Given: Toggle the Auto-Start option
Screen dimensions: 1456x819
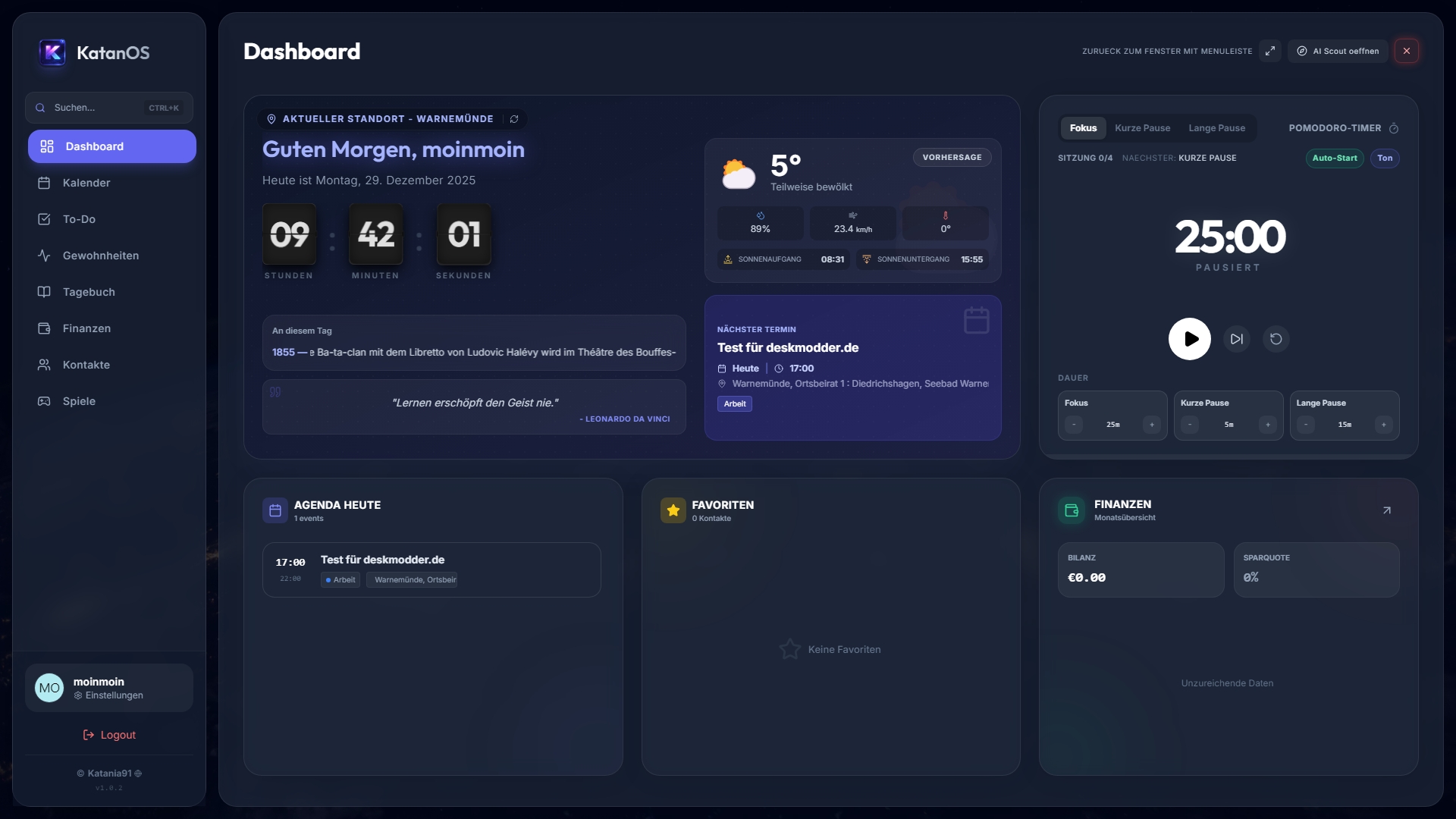Looking at the screenshot, I should 1335,158.
